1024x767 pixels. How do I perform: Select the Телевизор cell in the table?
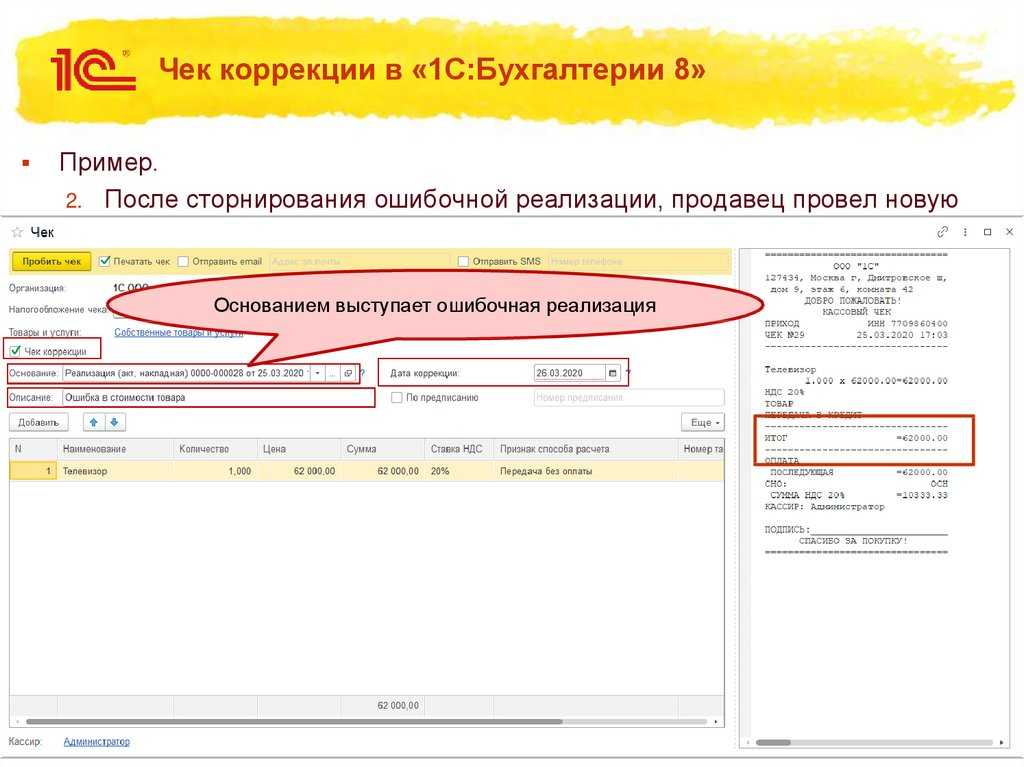(x=116, y=471)
